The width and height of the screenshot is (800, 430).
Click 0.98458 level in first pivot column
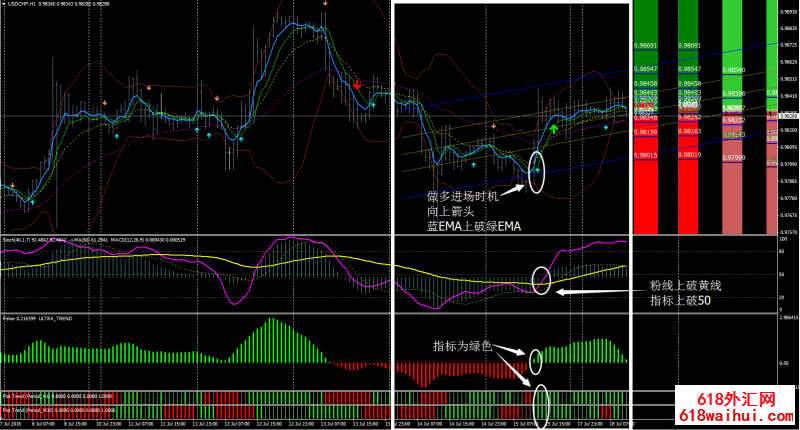point(645,83)
